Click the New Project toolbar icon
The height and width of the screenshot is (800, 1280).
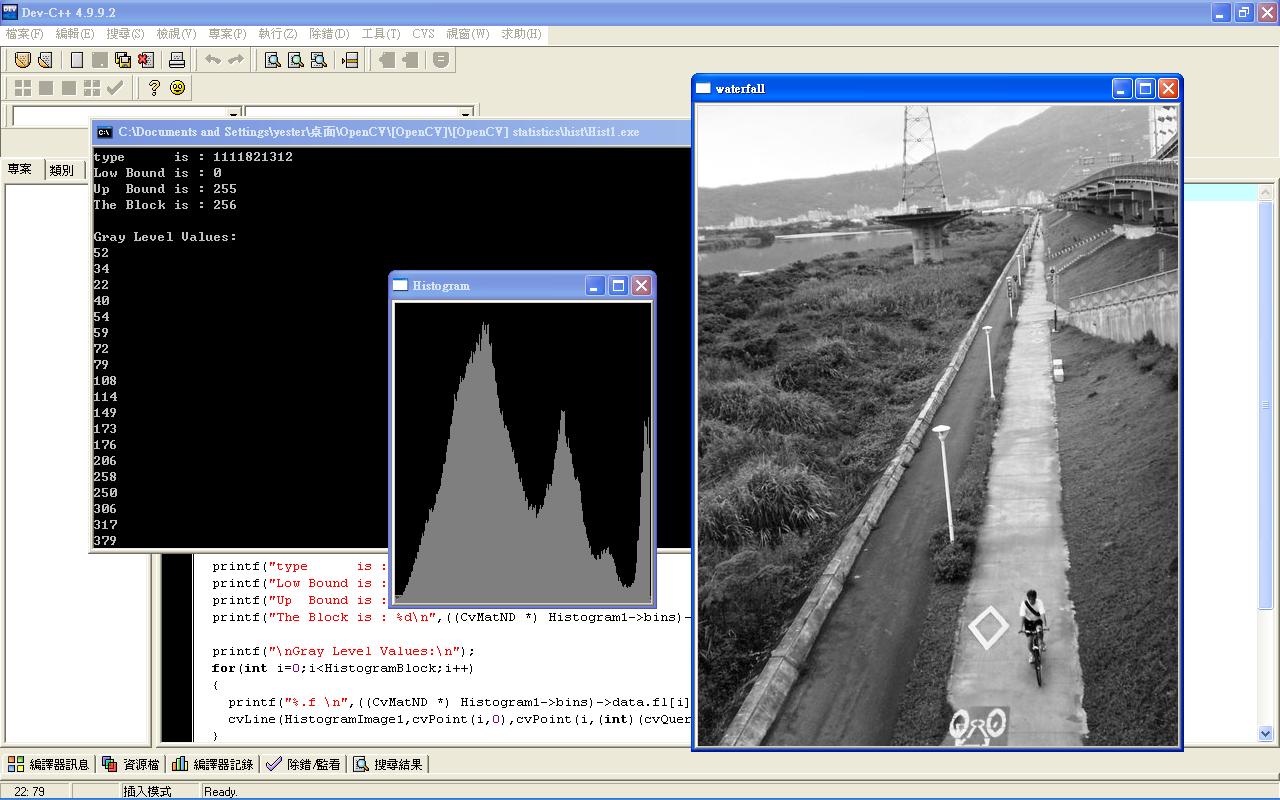[22, 60]
